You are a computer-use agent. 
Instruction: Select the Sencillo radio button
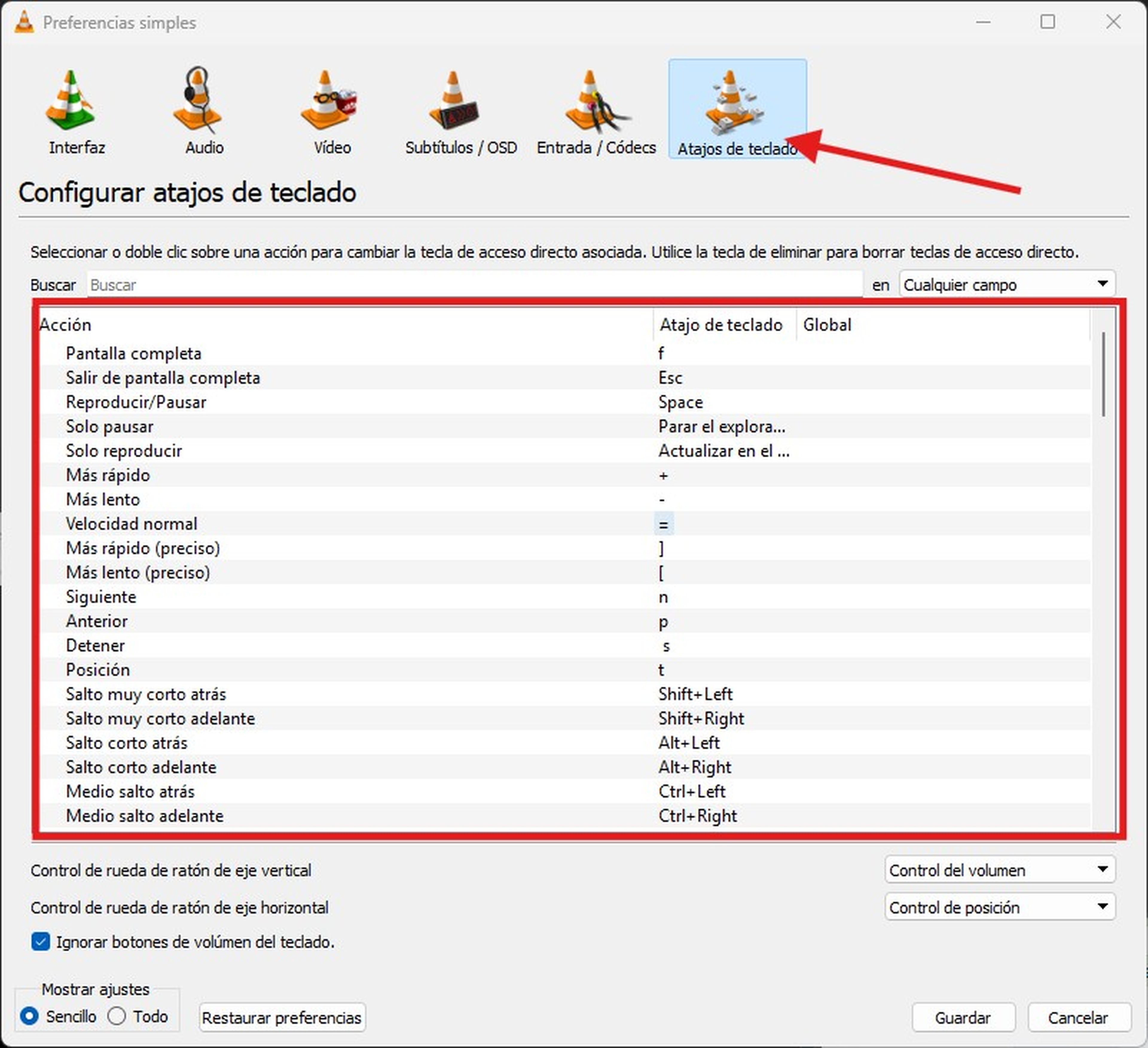(29, 1016)
